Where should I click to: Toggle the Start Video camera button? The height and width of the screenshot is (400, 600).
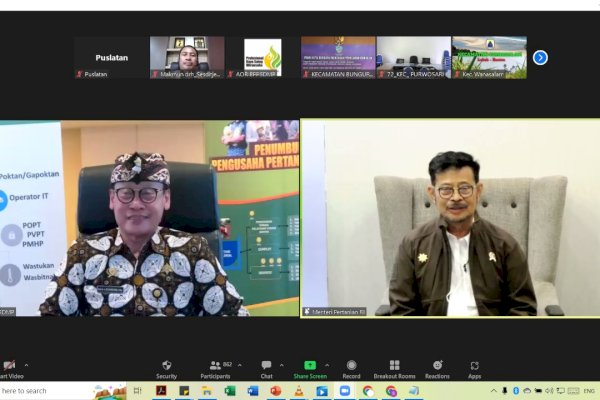pos(9,367)
